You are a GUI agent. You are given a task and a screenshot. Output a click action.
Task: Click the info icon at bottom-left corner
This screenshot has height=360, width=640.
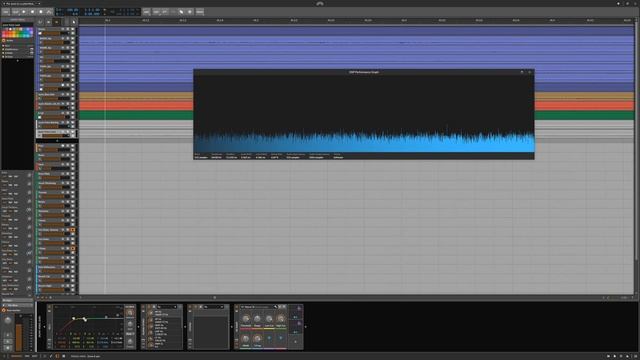click(4, 356)
